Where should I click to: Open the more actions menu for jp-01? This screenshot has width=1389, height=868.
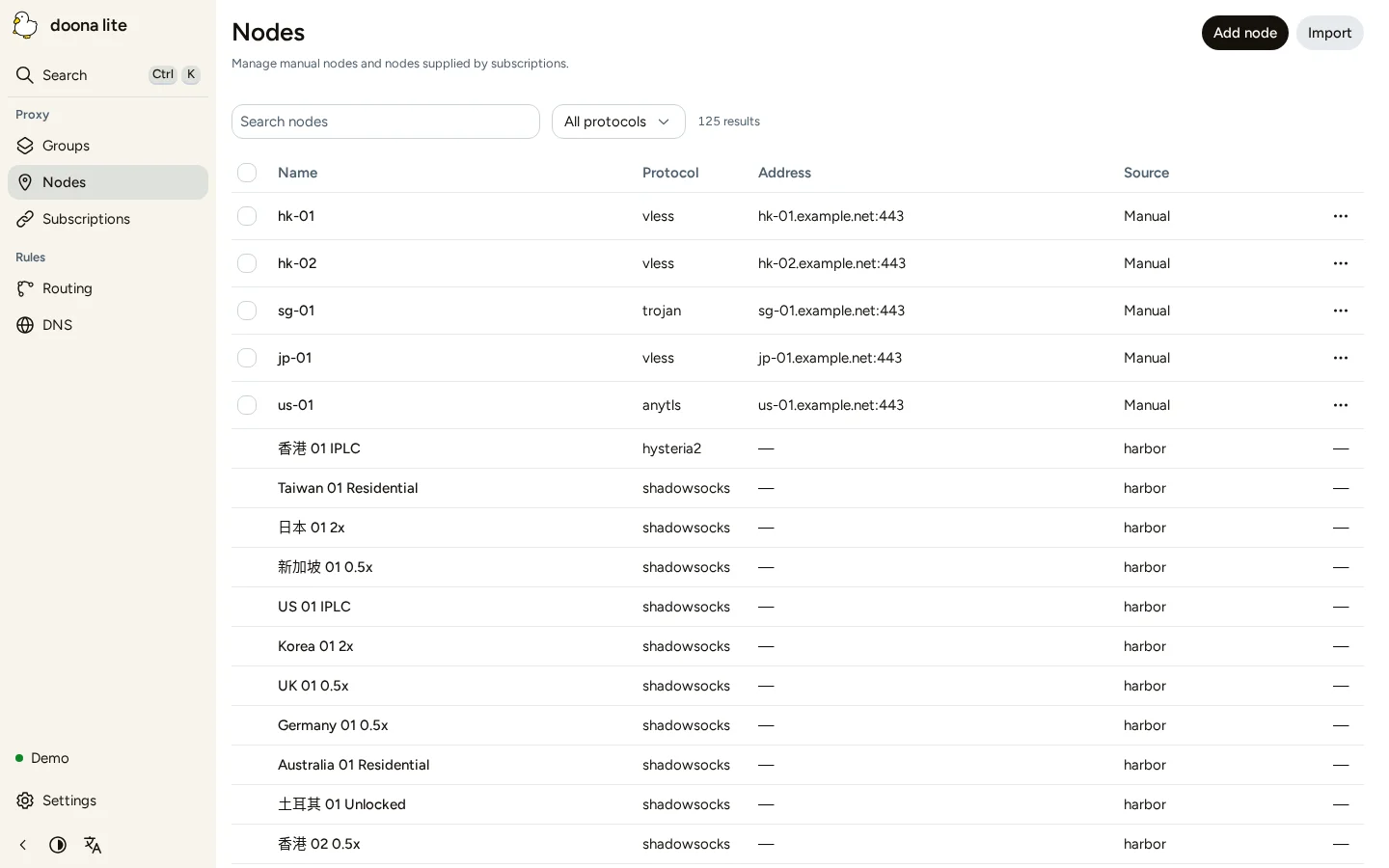pyautogui.click(x=1341, y=358)
